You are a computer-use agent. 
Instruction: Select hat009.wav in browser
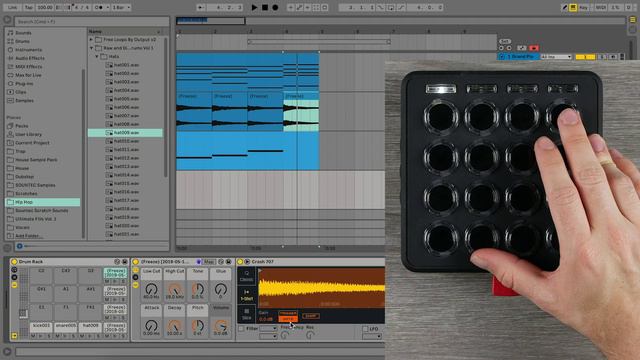point(125,133)
